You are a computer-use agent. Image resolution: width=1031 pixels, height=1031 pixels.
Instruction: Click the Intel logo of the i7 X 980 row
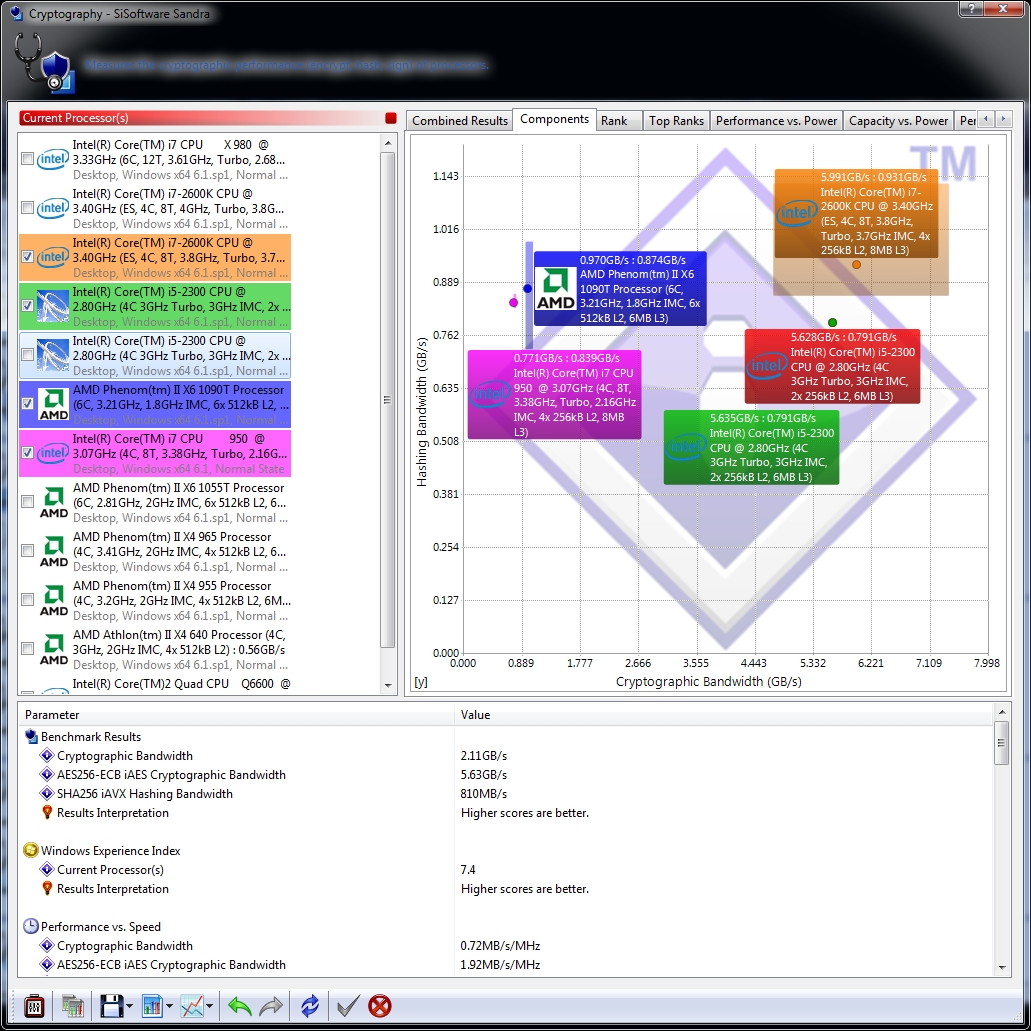tap(53, 159)
